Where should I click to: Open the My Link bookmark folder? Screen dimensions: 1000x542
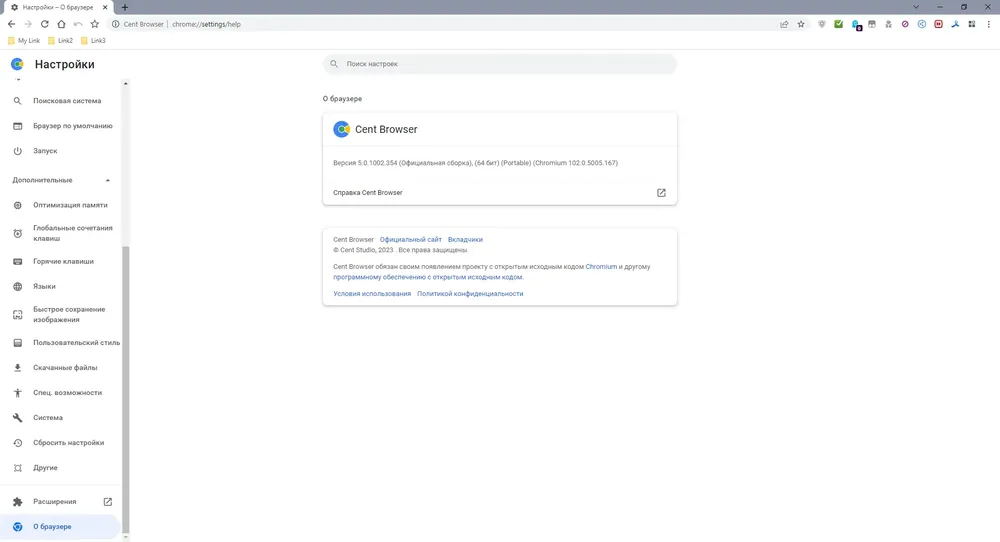coord(24,41)
